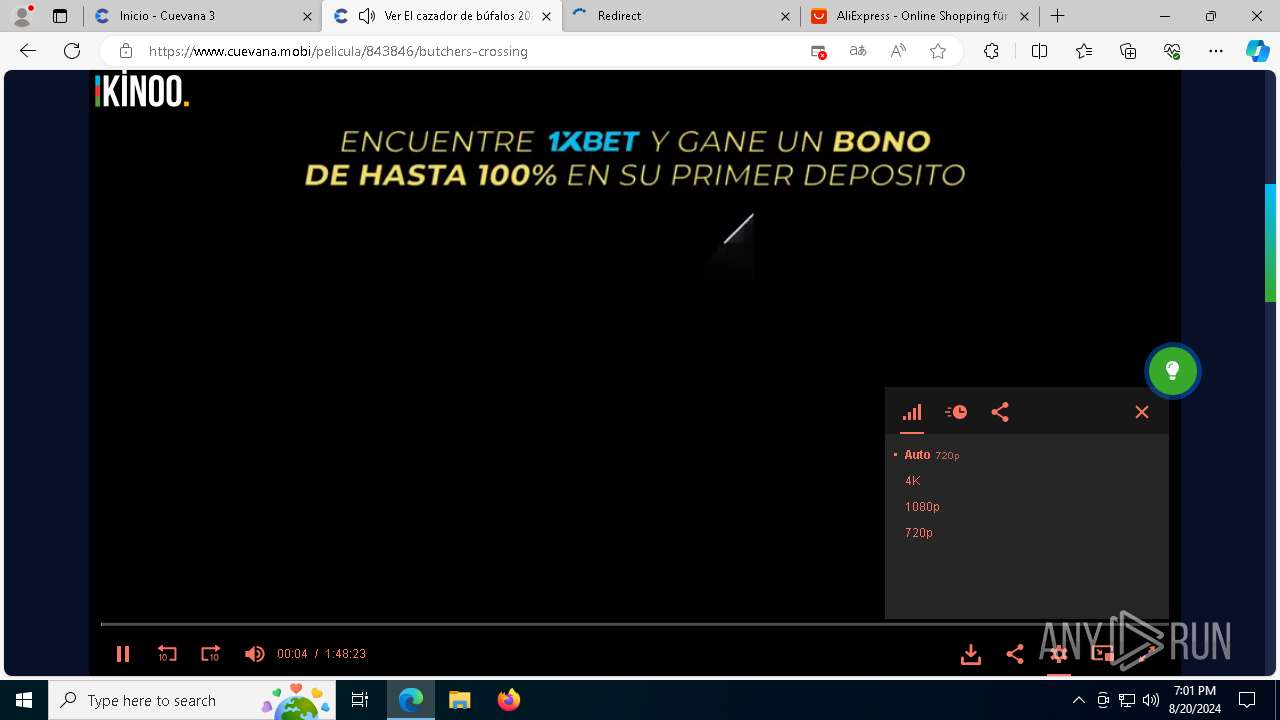
Task: Open the Windows Start menu
Action: [24, 700]
